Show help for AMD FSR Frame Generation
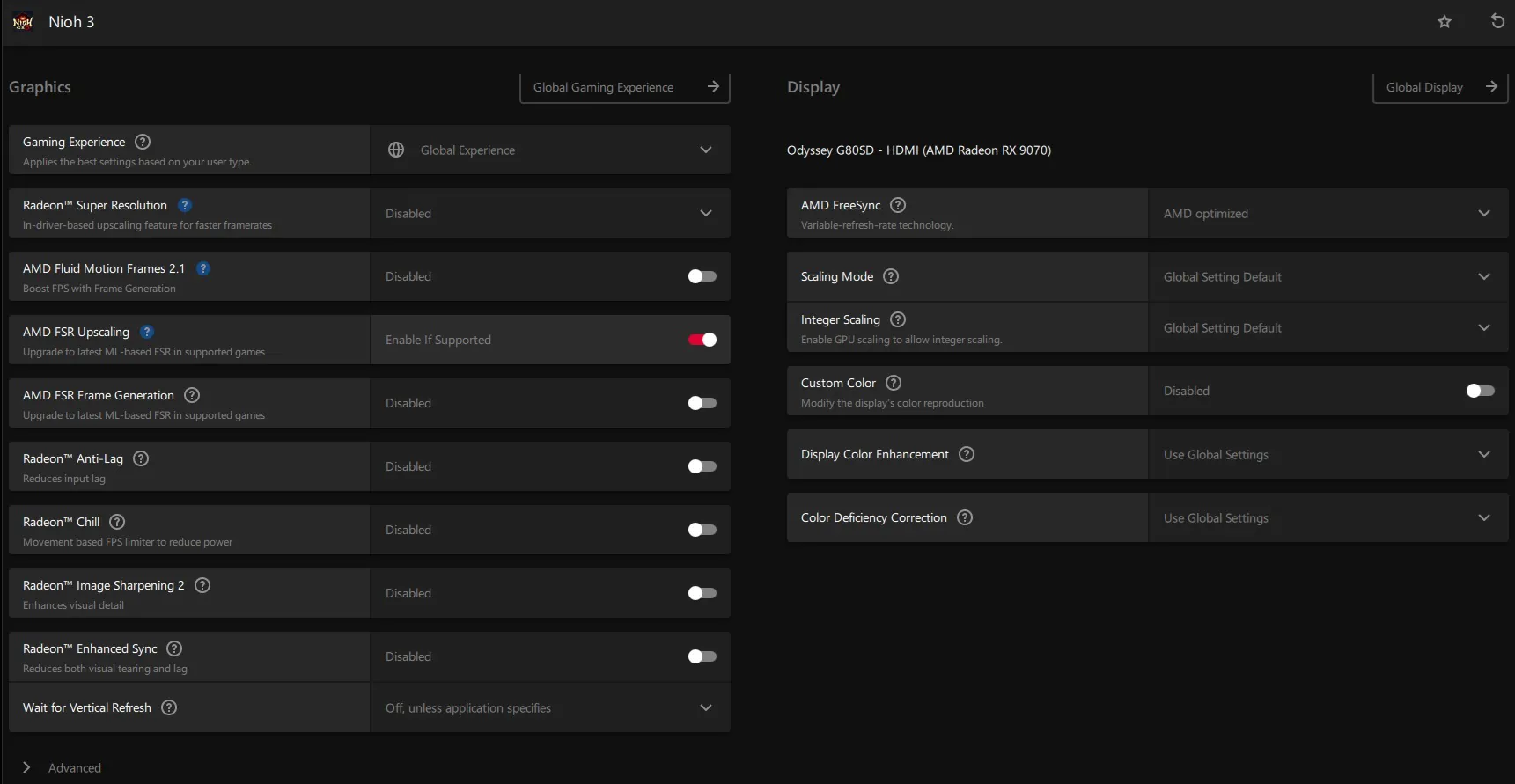 (x=192, y=395)
